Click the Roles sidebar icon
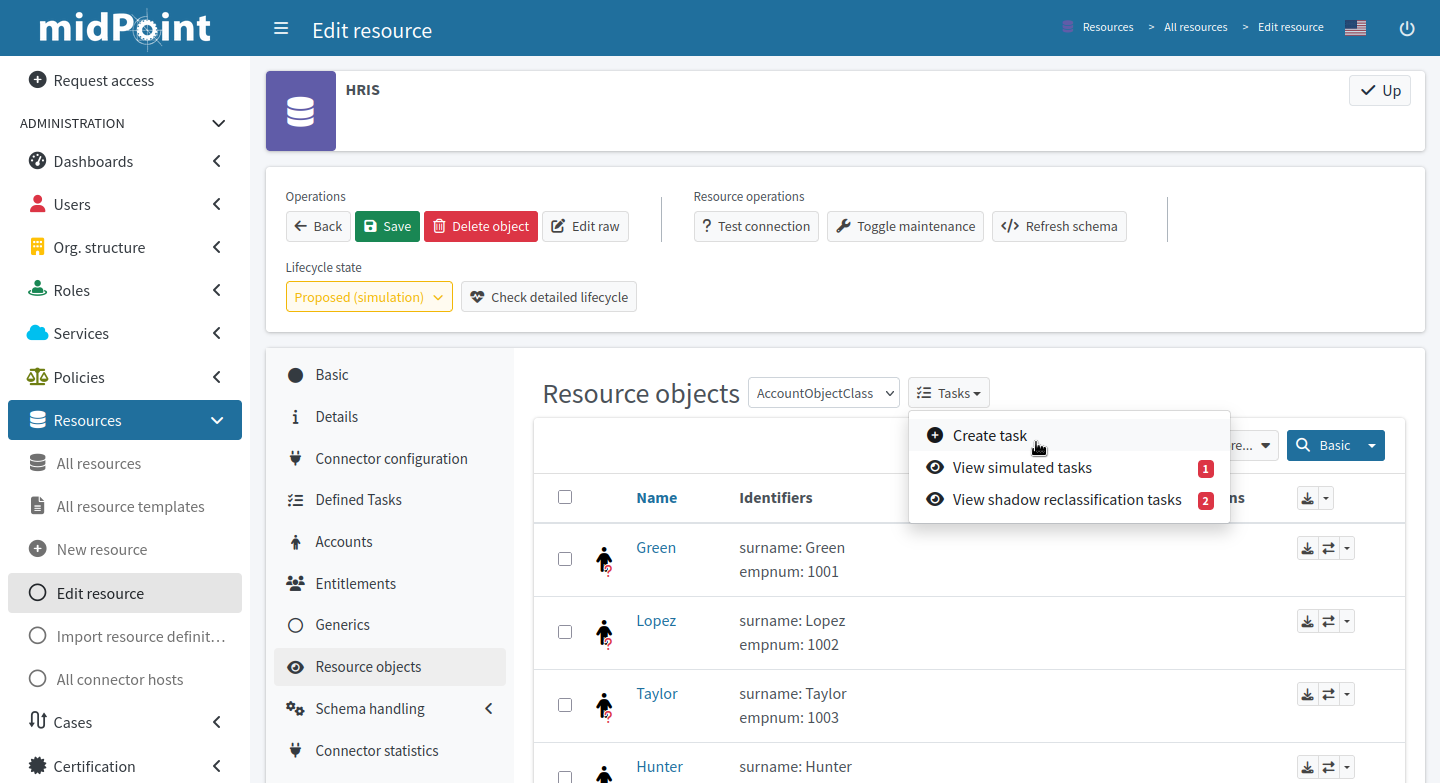The image size is (1440, 783). point(37,290)
